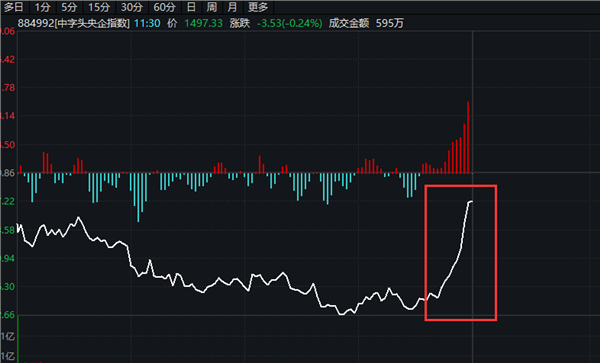Click the 成交金额 turnover label
Image resolution: width=600 pixels, height=363 pixels.
[x=349, y=23]
